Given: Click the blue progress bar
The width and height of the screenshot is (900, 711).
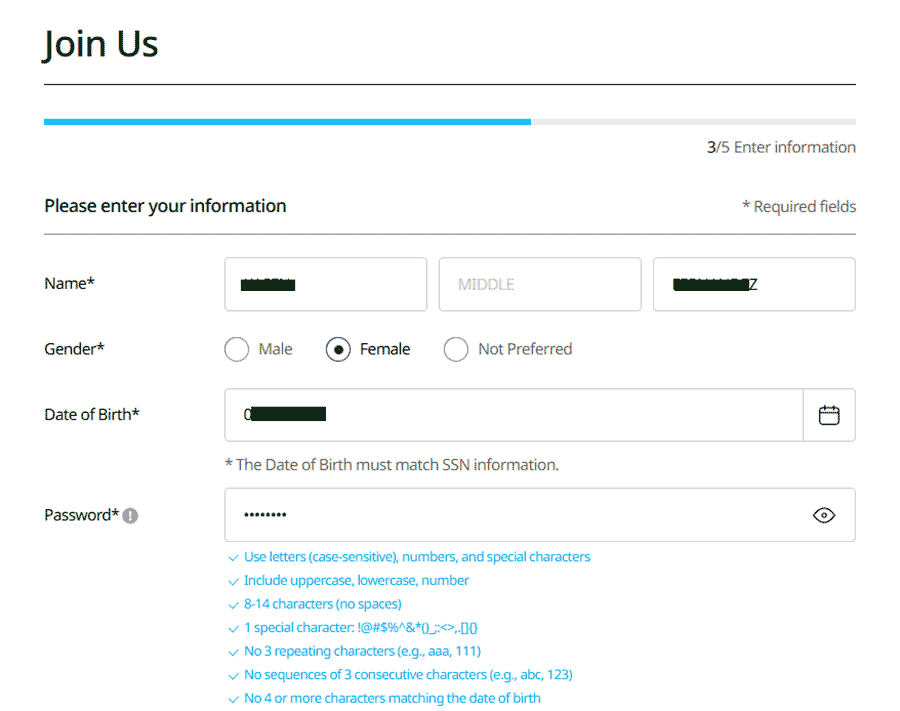Looking at the screenshot, I should coord(287,122).
